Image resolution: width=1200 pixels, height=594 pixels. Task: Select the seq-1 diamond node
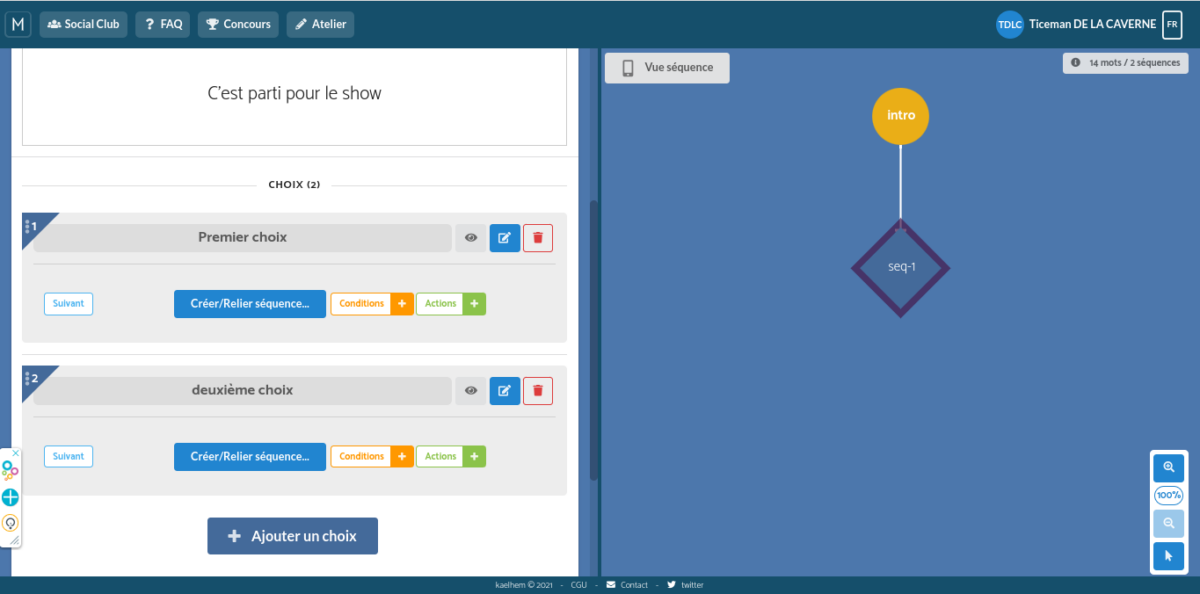[901, 268]
